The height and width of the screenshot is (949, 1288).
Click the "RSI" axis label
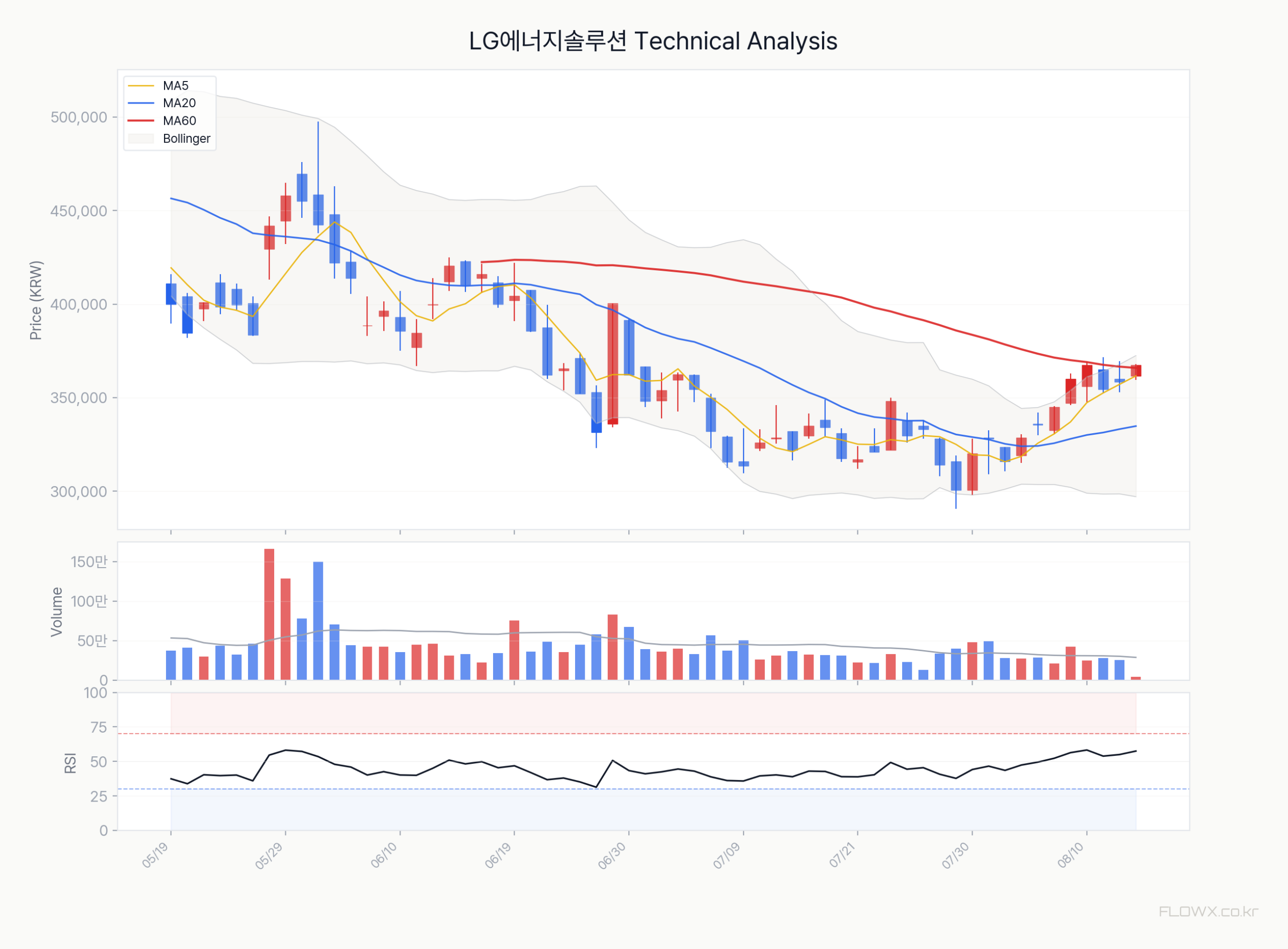pos(70,763)
